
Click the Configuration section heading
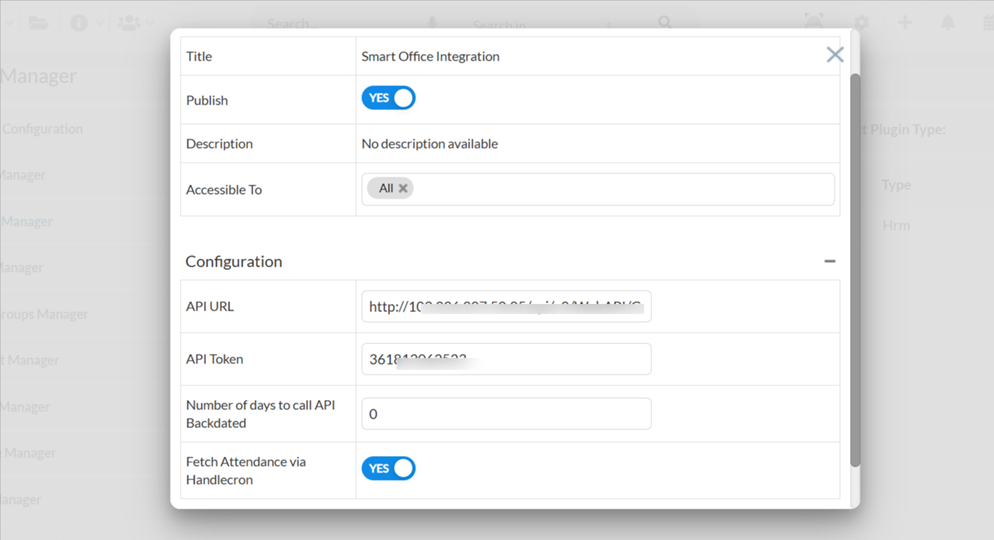click(234, 261)
